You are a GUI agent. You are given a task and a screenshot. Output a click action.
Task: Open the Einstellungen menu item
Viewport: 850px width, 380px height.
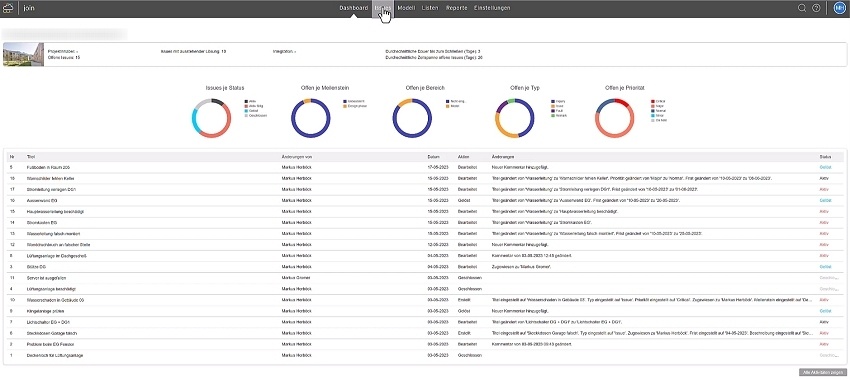(x=492, y=8)
